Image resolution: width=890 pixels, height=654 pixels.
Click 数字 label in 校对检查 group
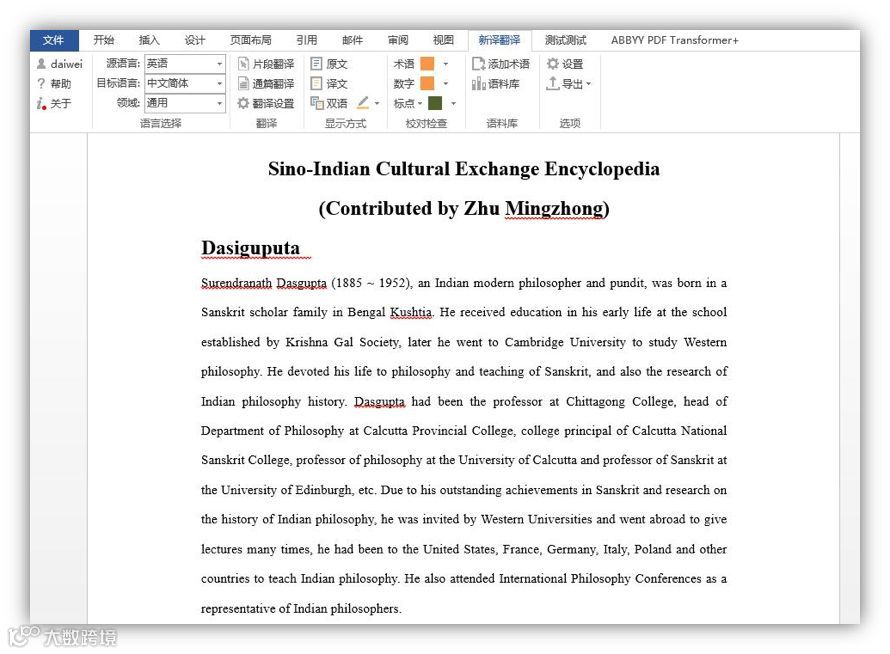pyautogui.click(x=404, y=83)
